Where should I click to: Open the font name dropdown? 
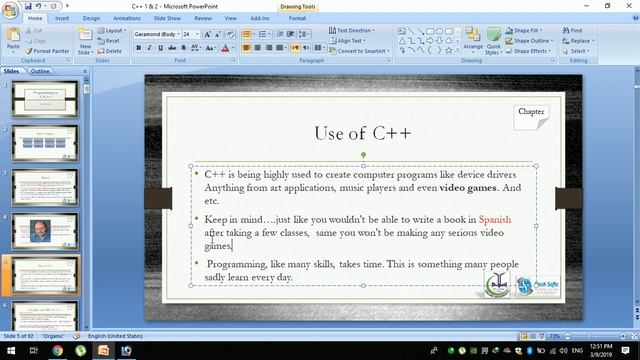point(178,34)
